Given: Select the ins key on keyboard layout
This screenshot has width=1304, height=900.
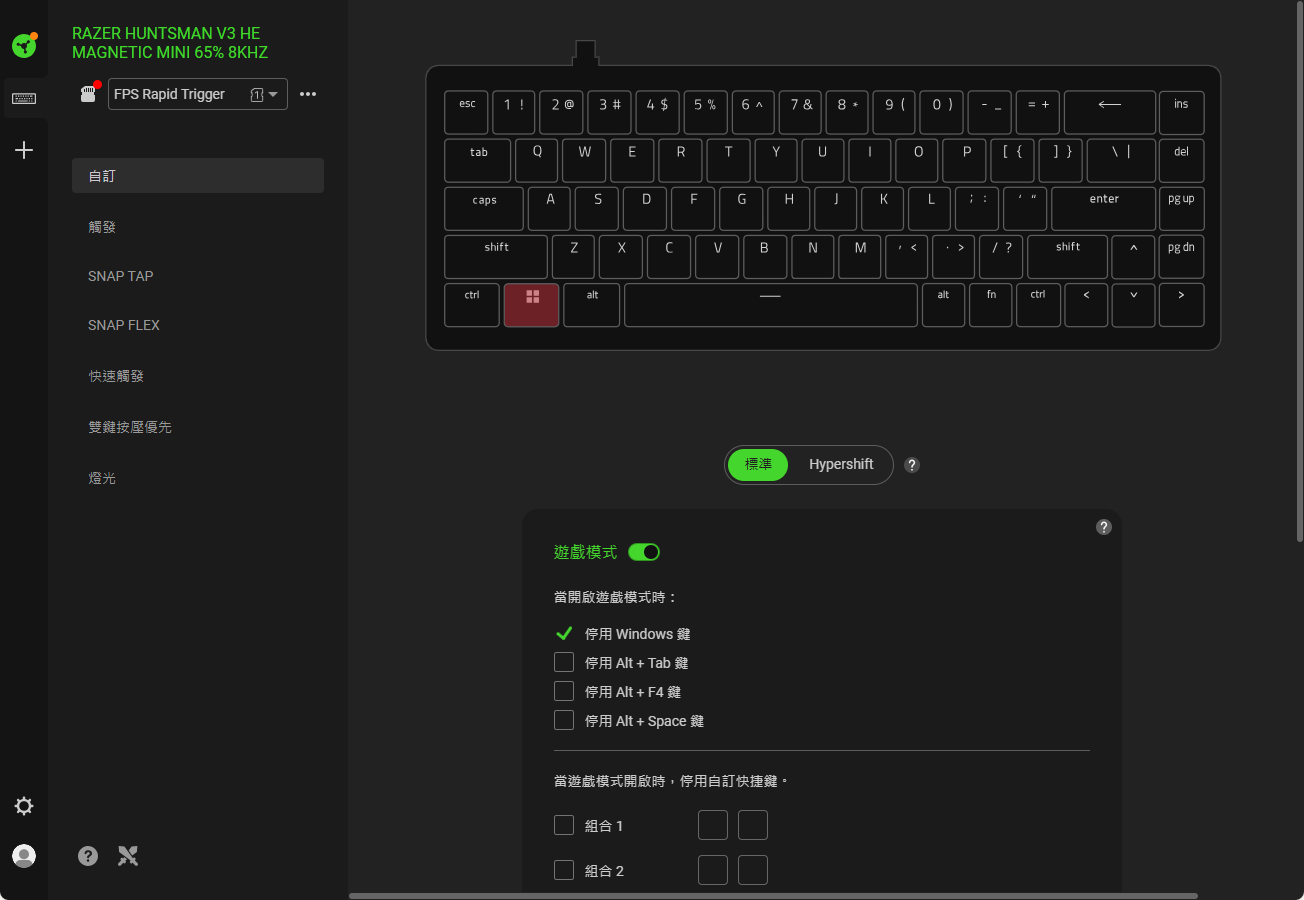Looking at the screenshot, I should click(1181, 113).
